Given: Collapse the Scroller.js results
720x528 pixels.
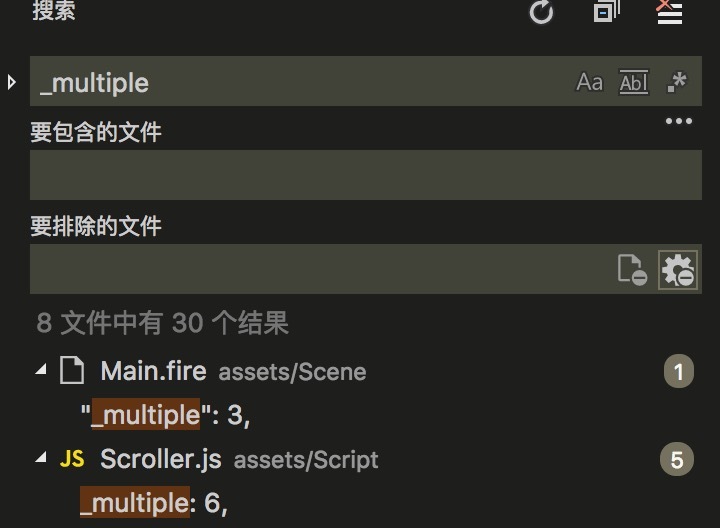Looking at the screenshot, I should click(x=40, y=458).
